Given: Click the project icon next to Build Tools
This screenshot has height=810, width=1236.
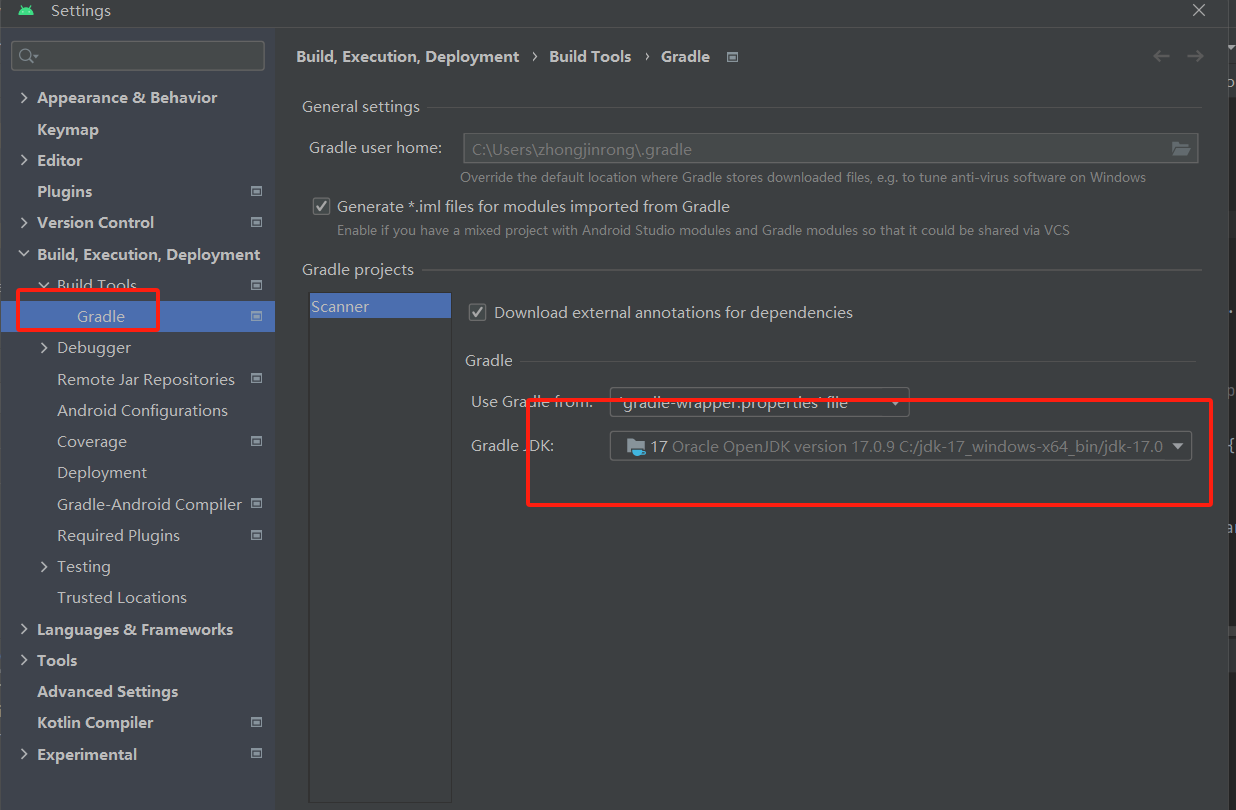Looking at the screenshot, I should coord(256,285).
